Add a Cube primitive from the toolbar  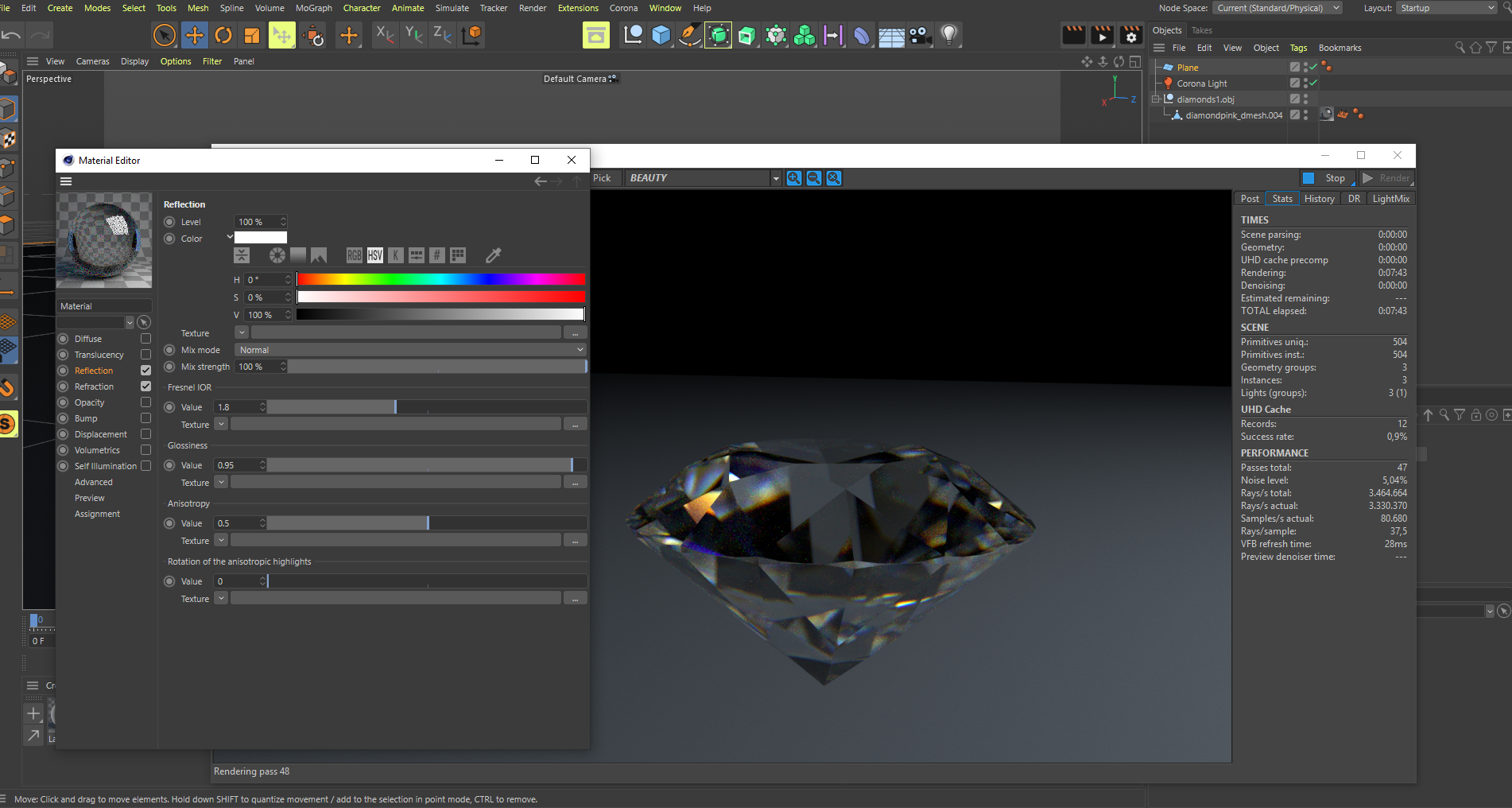[661, 35]
